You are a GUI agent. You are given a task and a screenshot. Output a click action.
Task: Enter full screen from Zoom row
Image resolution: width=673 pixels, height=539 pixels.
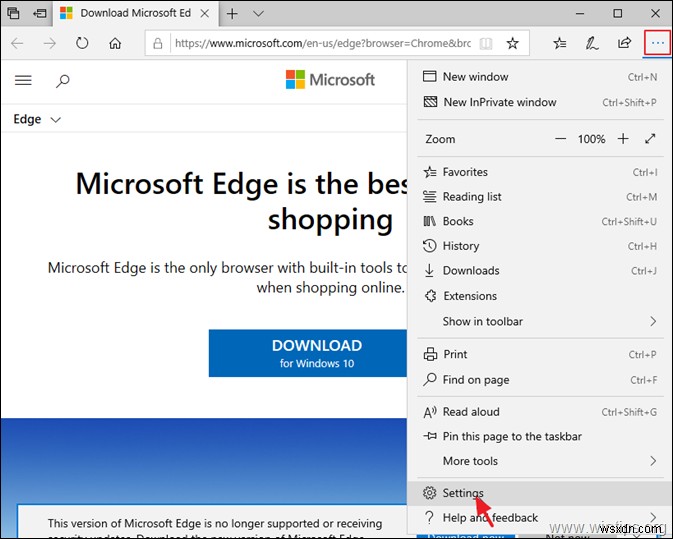[650, 139]
